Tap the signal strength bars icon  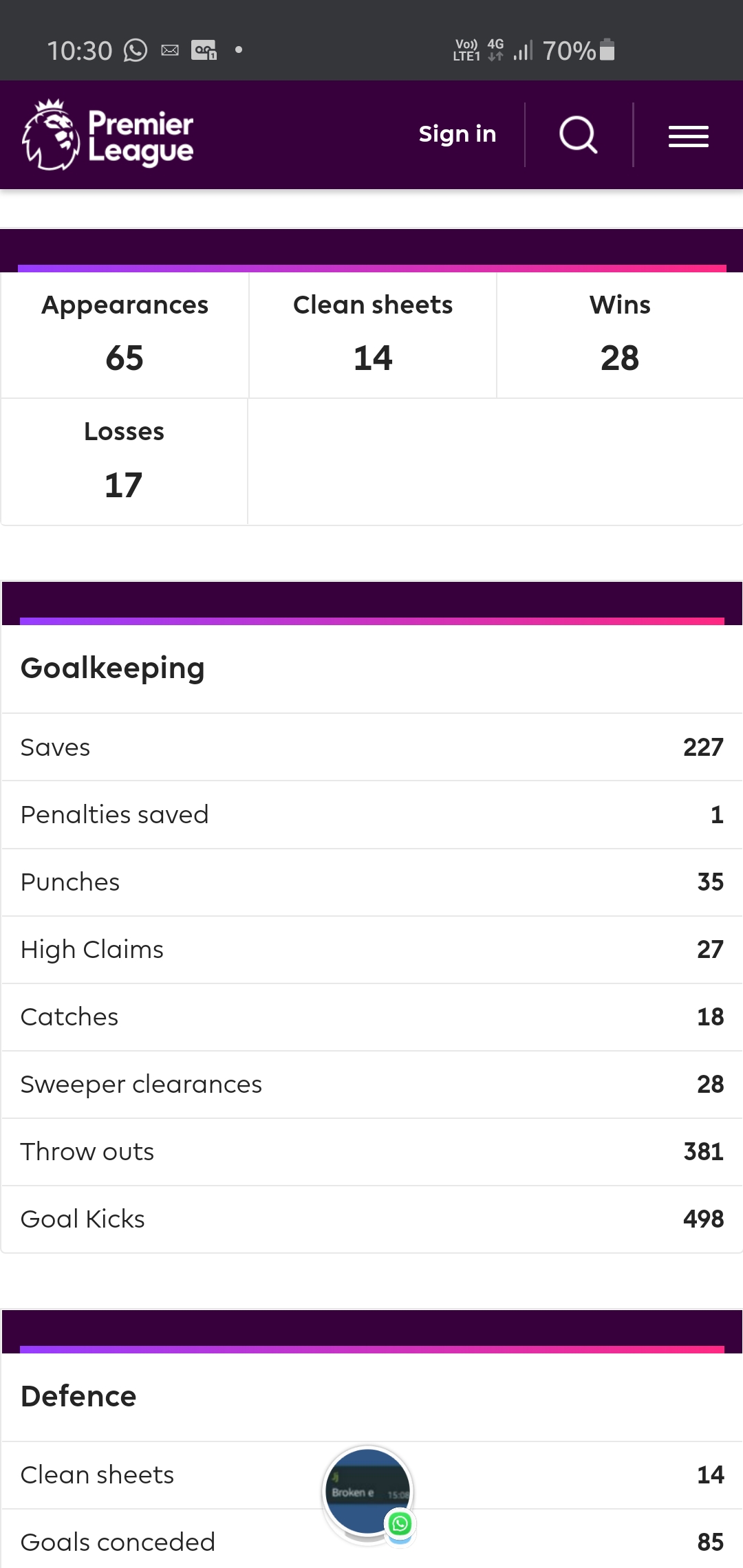click(523, 50)
